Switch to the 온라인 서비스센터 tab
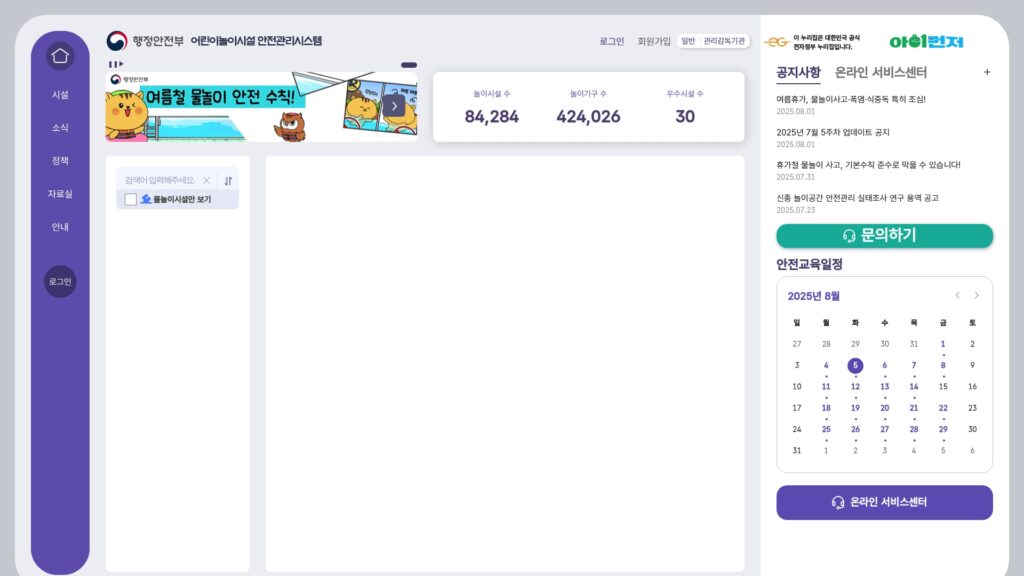This screenshot has height=576, width=1024. click(x=880, y=72)
